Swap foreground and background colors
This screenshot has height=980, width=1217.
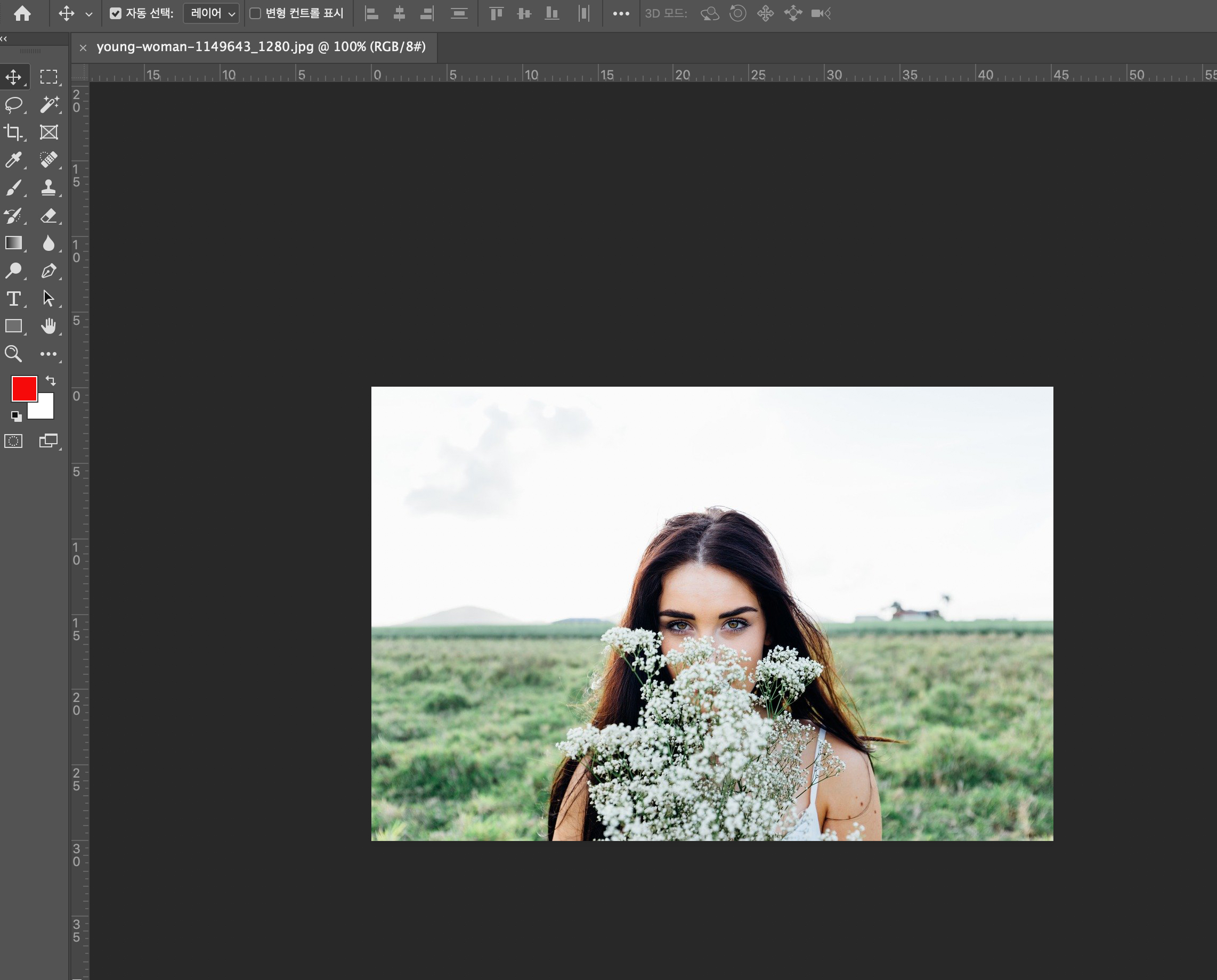pyautogui.click(x=51, y=380)
